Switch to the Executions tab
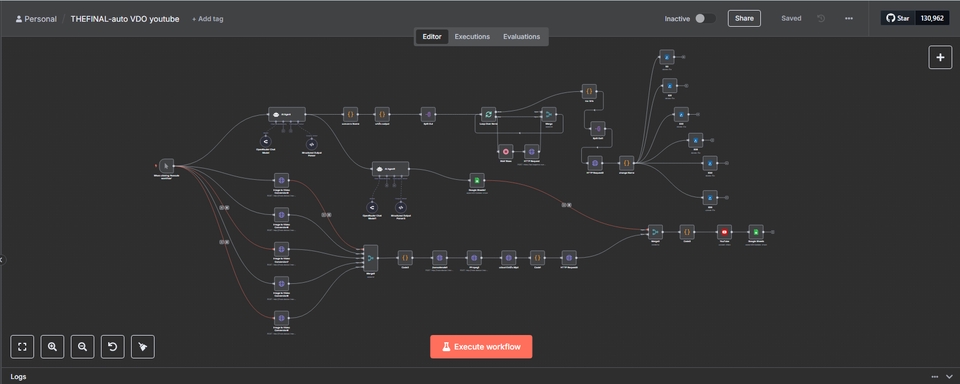This screenshot has height=384, width=960. [472, 37]
